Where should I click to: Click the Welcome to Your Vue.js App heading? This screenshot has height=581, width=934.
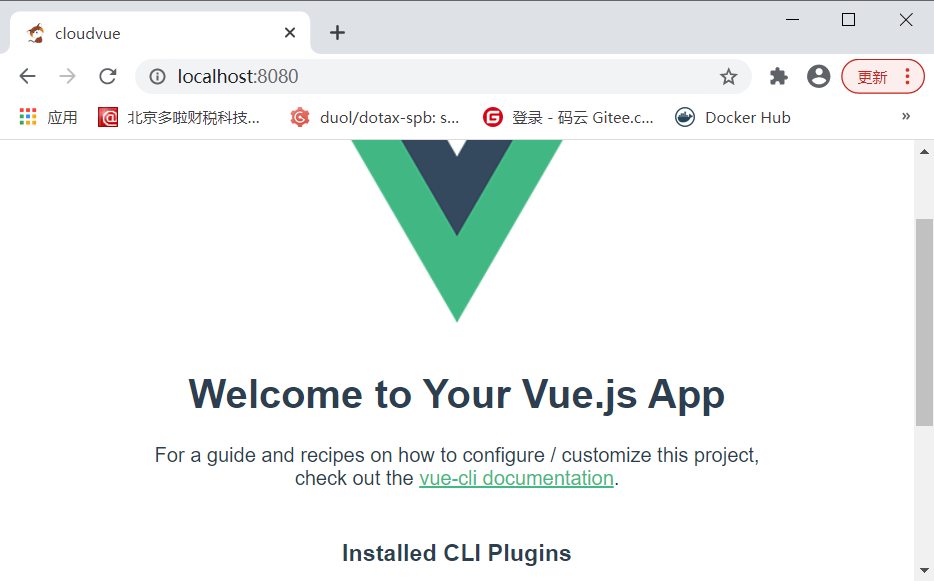point(457,394)
